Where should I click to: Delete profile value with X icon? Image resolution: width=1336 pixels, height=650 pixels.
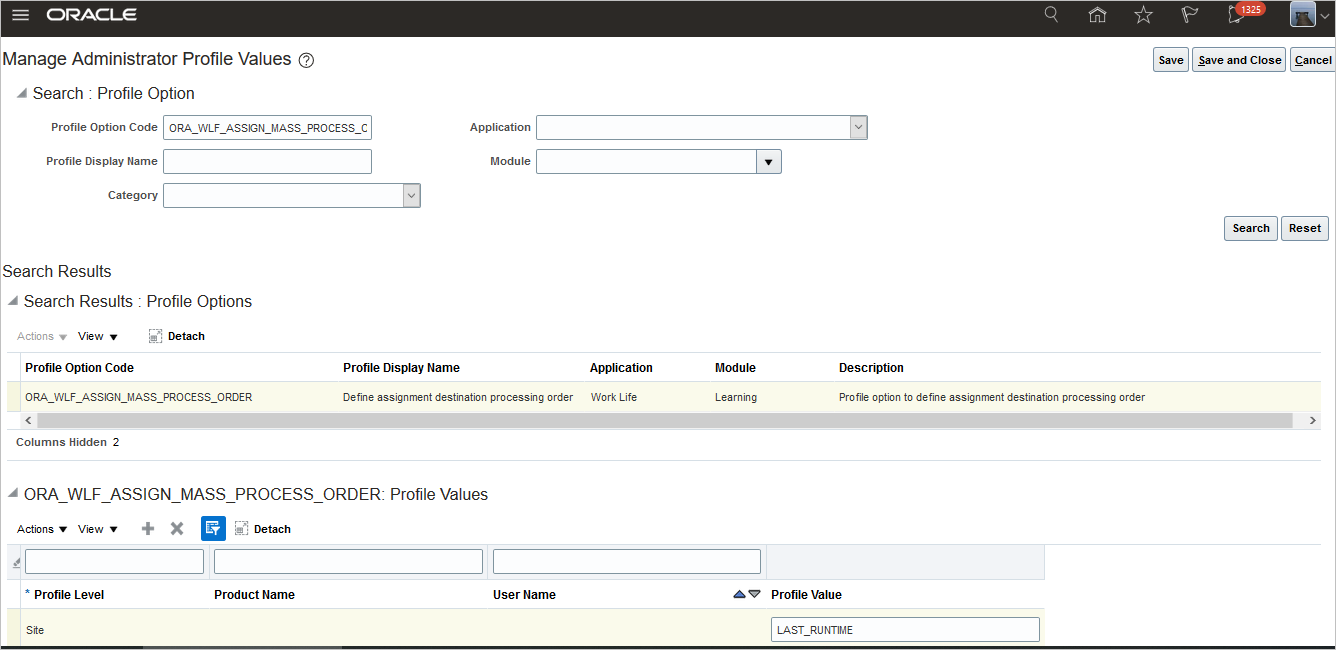(177, 529)
